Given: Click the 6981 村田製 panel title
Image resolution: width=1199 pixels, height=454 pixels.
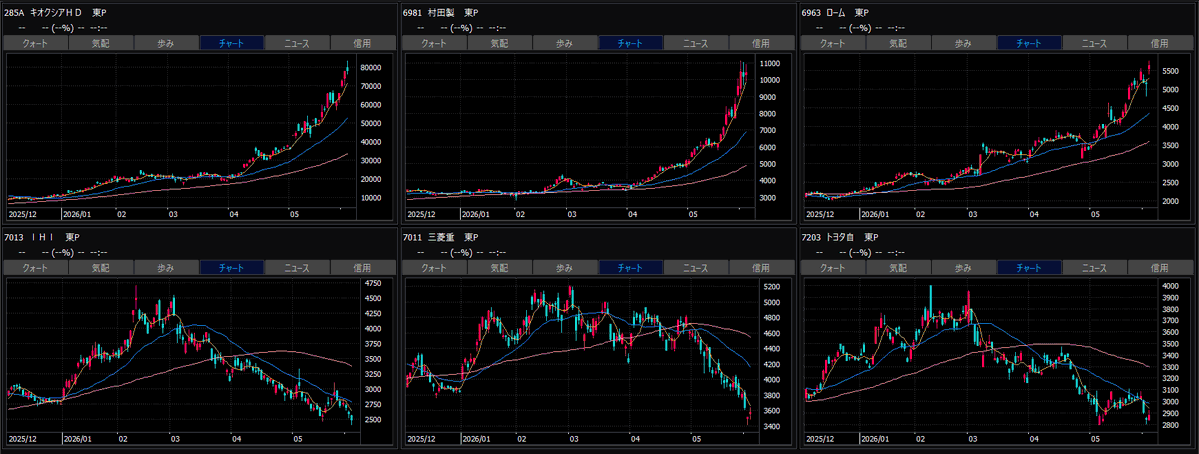Looking at the screenshot, I should pyautogui.click(x=440, y=12).
